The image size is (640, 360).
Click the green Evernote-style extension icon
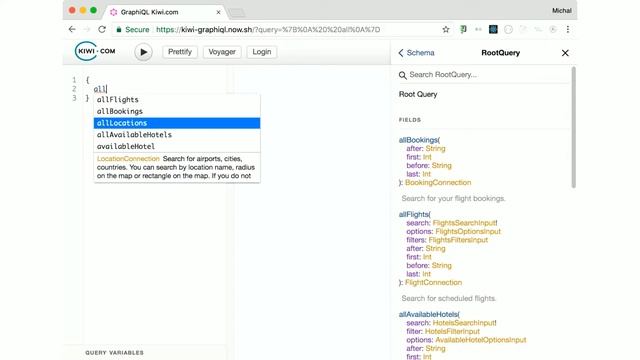pos(463,29)
